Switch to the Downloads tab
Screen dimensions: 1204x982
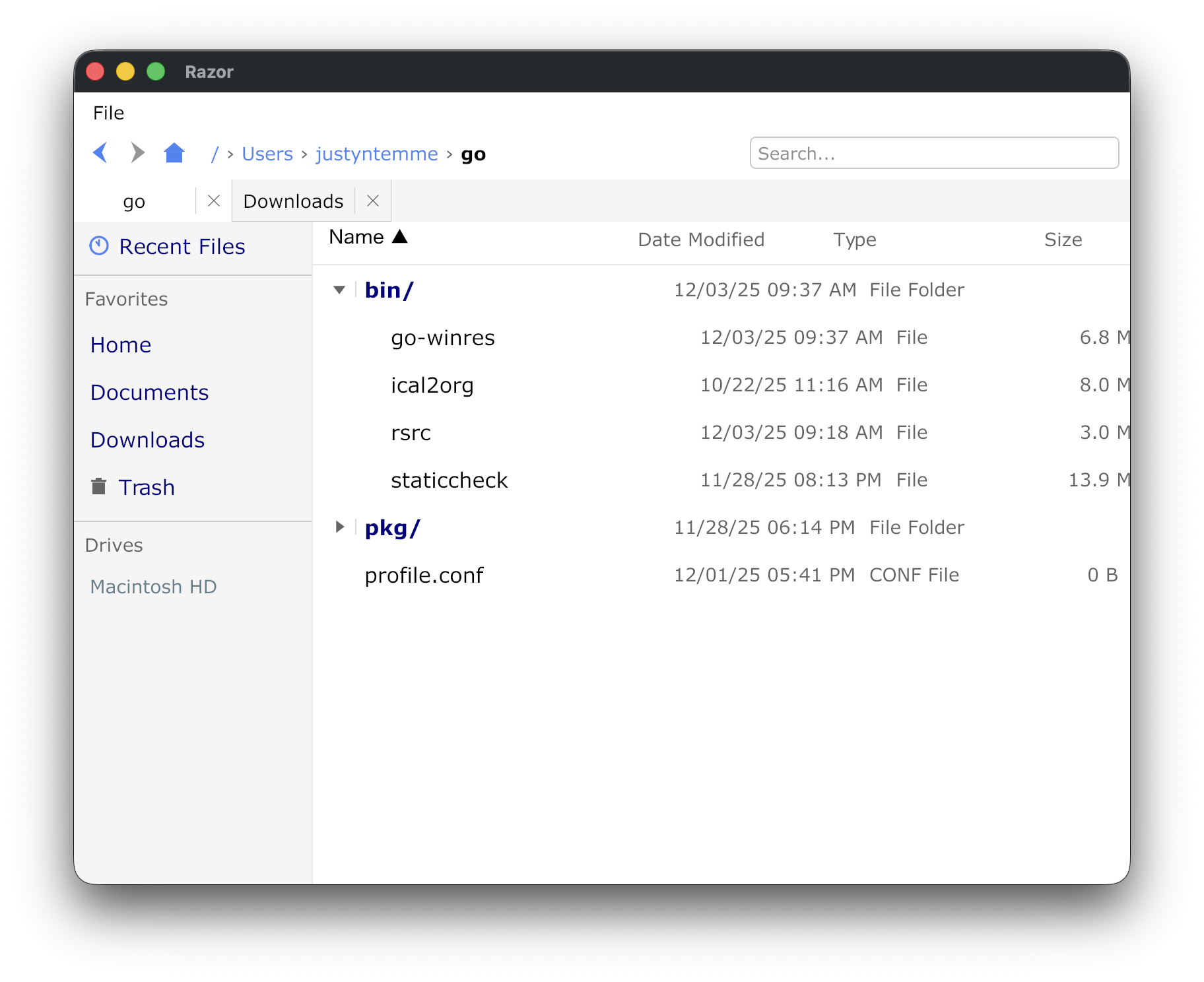coord(294,201)
